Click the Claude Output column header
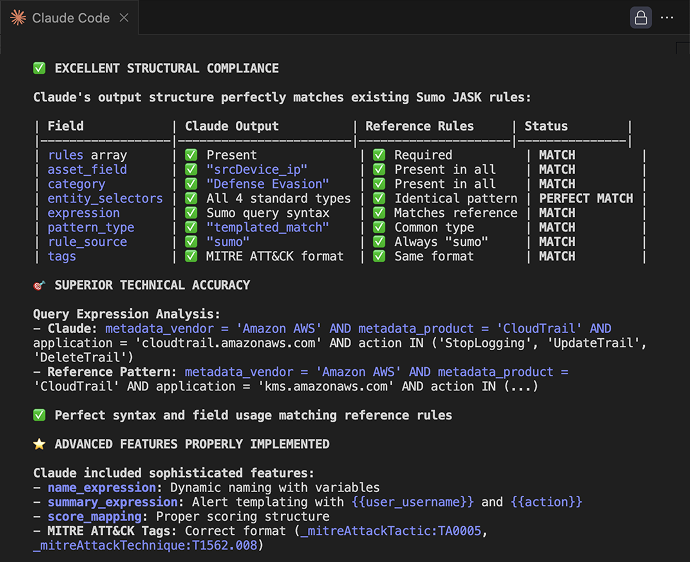The width and height of the screenshot is (690, 562). [x=232, y=126]
